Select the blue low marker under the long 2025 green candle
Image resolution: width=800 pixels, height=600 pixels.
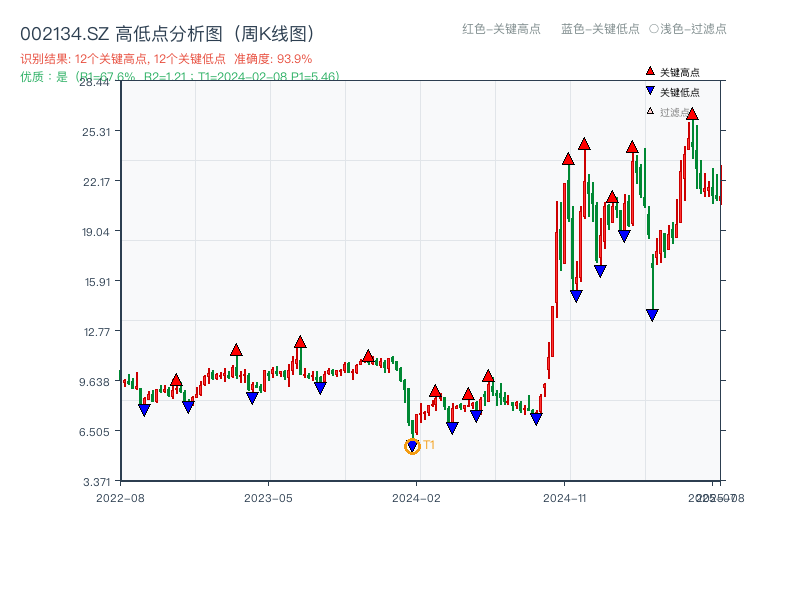[652, 315]
